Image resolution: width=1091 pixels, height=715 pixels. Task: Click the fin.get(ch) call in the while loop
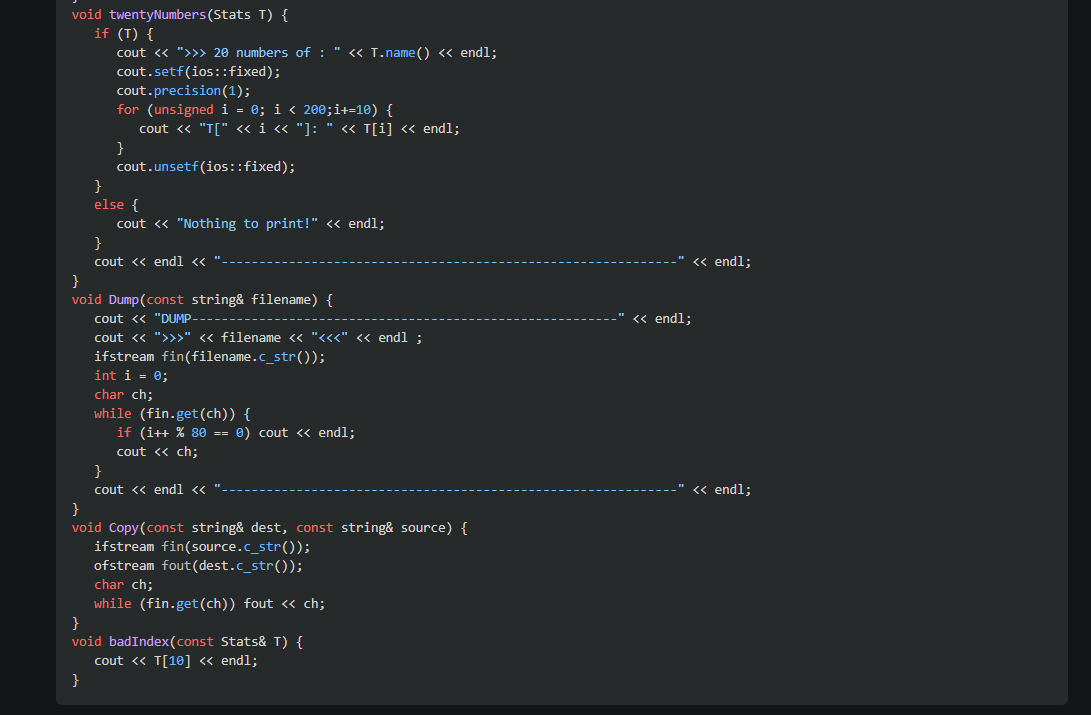pos(186,413)
